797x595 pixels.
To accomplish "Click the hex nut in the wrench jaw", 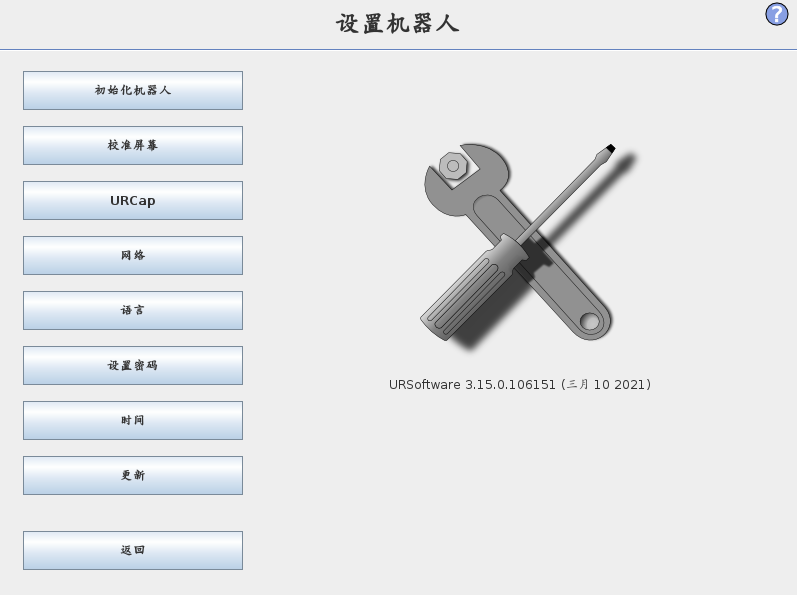I will click(453, 166).
